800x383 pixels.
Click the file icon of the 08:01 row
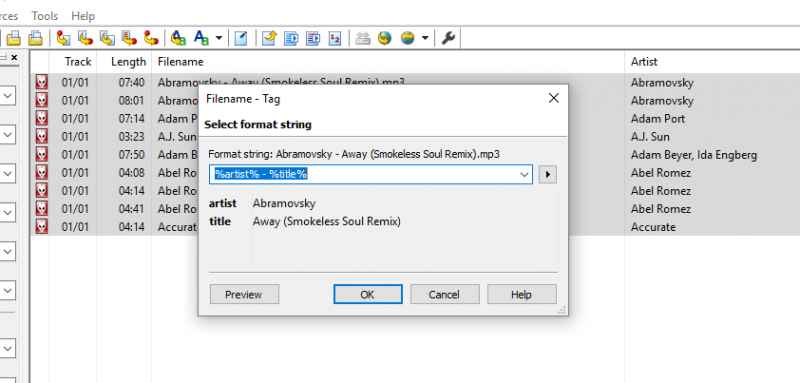coord(41,100)
